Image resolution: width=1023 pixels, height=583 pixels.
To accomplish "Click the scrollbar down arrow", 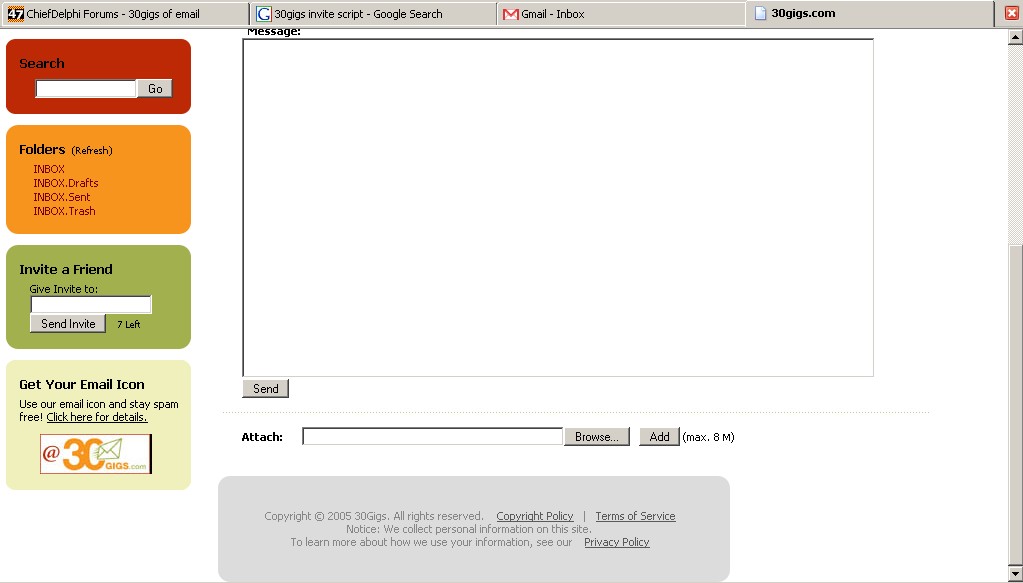I will [x=1015, y=574].
